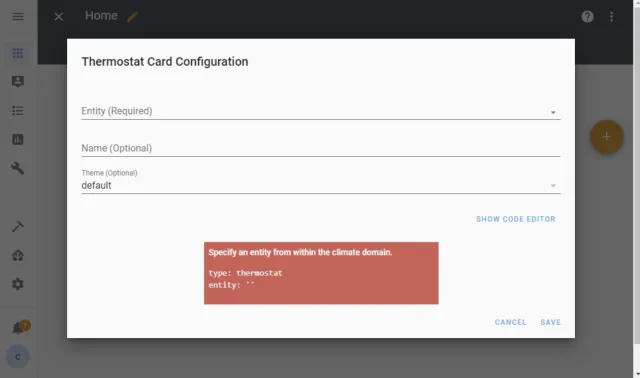Open the three-dot overflow menu

click(611, 16)
